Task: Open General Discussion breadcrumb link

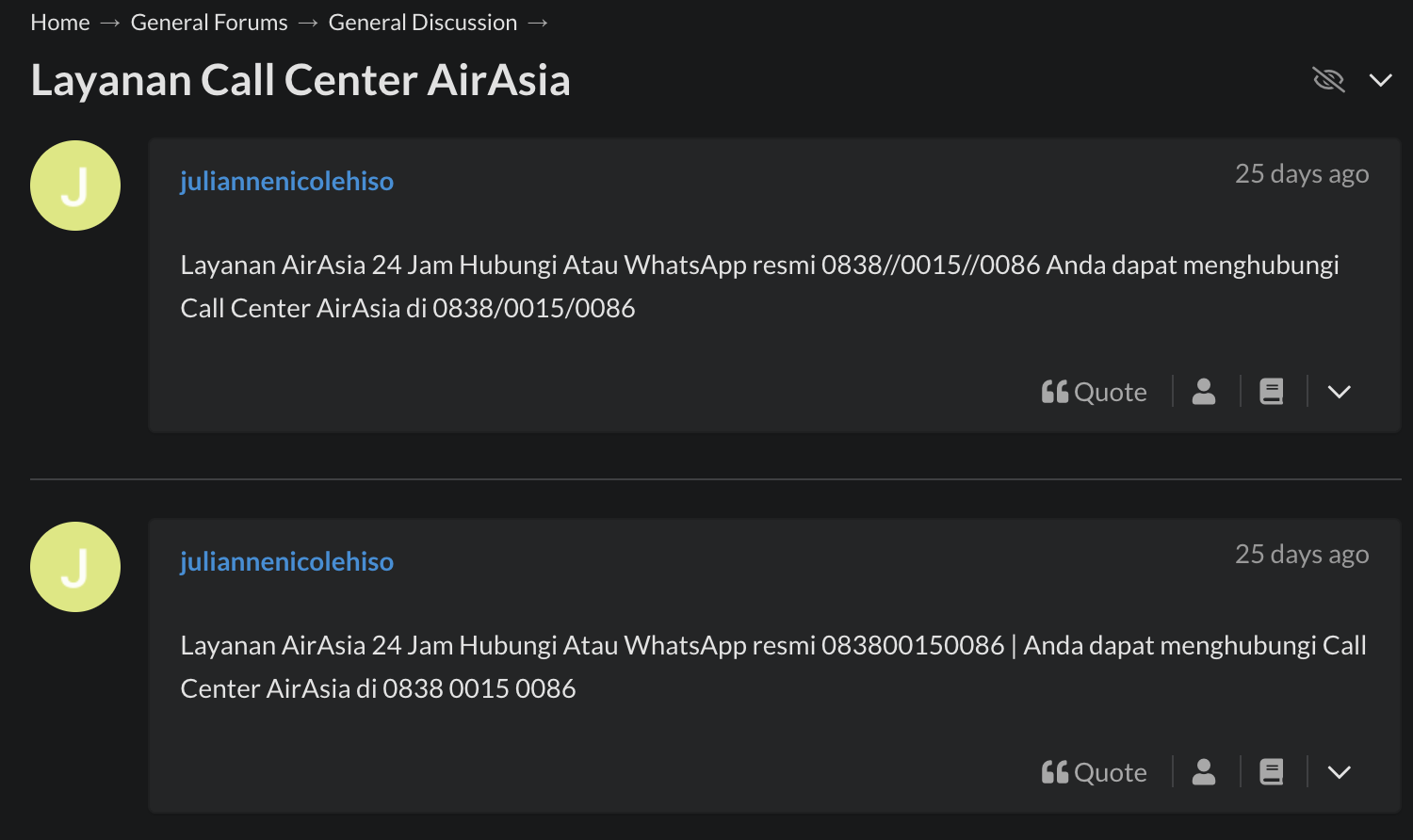Action: [x=423, y=23]
